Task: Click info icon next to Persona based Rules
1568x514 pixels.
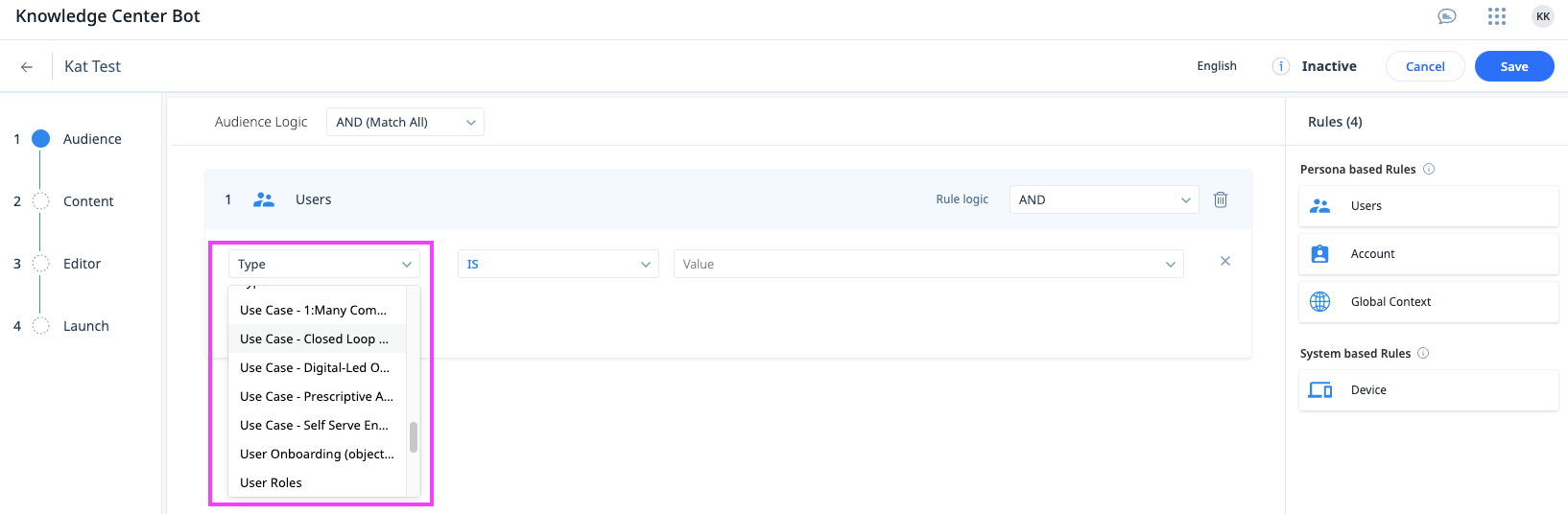Action: (1429, 169)
